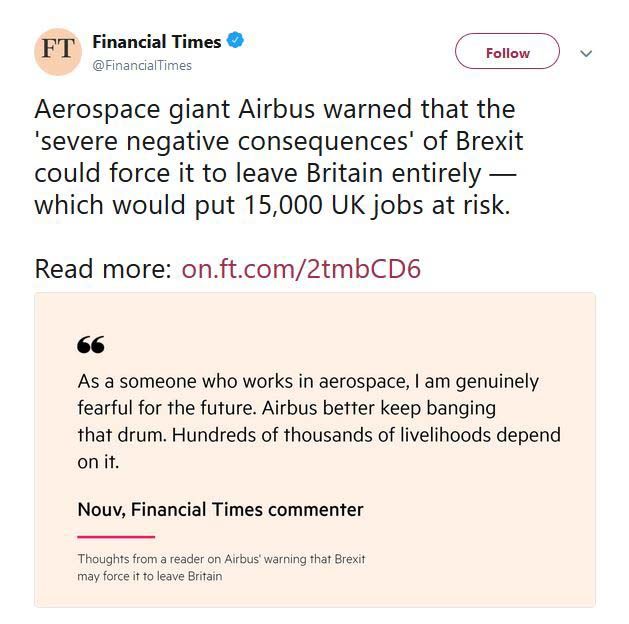Viewport: 629px width, 624px height.
Task: Click the 'Read more:' text
Action: click(102, 269)
